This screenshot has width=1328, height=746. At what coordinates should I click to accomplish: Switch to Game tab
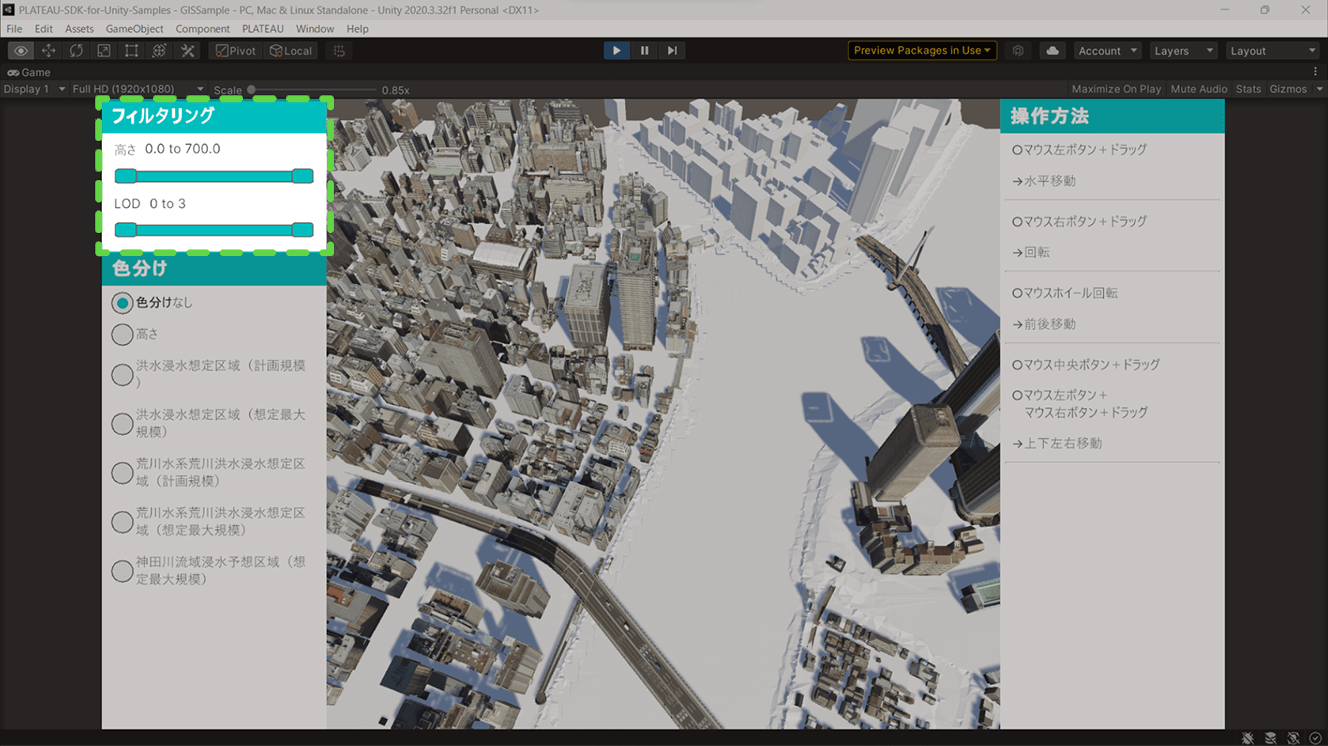29,72
